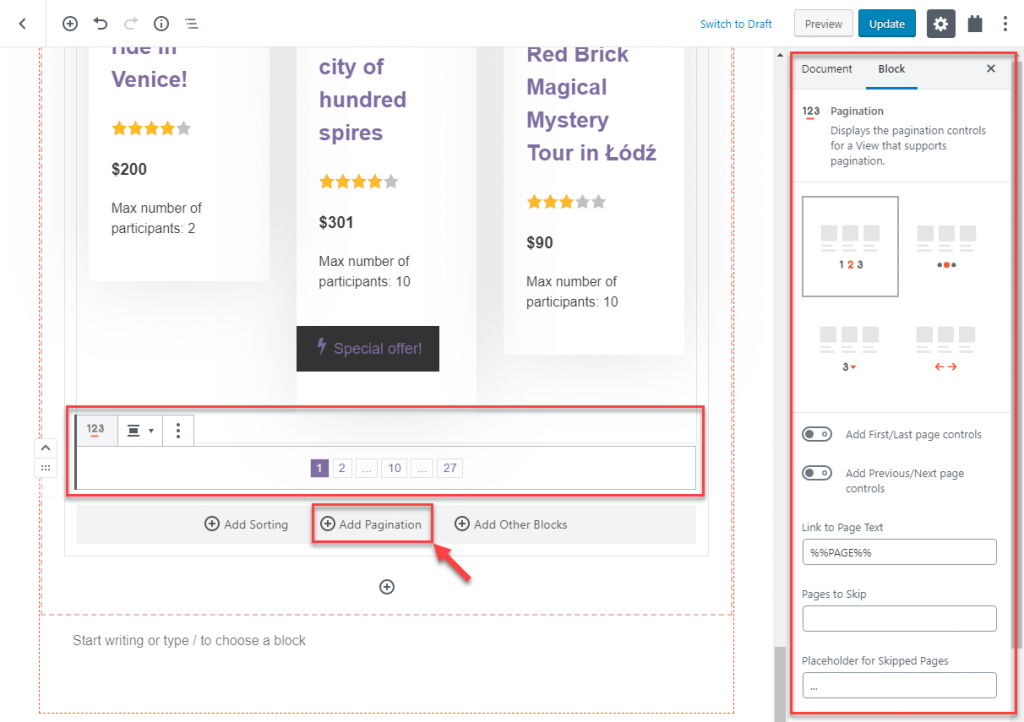Click the add block plus icon in top toolbar

click(x=70, y=24)
